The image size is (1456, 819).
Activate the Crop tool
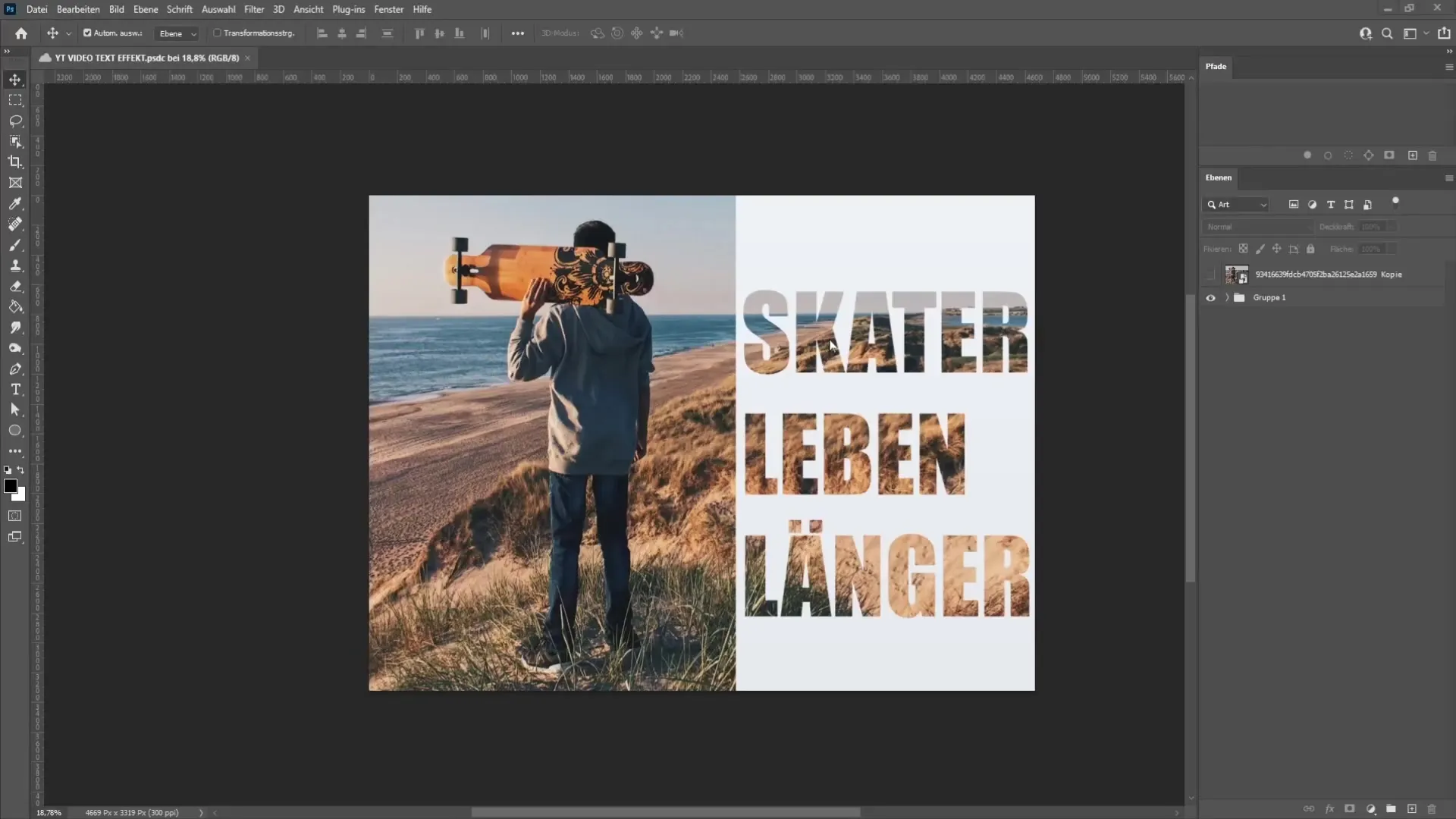[x=15, y=162]
